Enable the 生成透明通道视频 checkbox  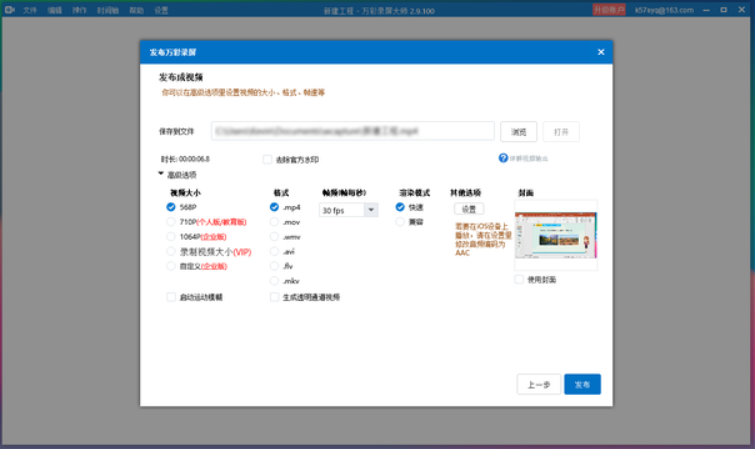pyautogui.click(x=274, y=297)
